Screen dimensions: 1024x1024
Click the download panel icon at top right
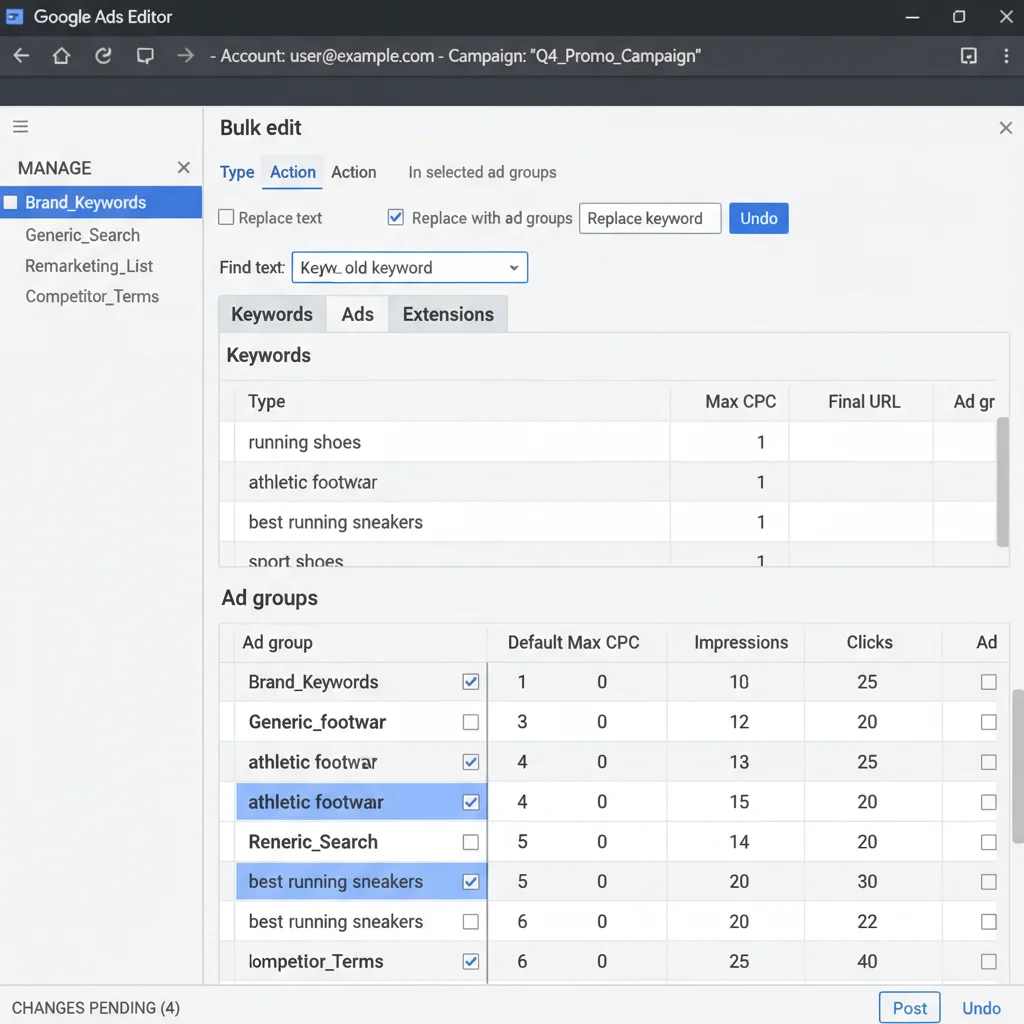[x=968, y=56]
